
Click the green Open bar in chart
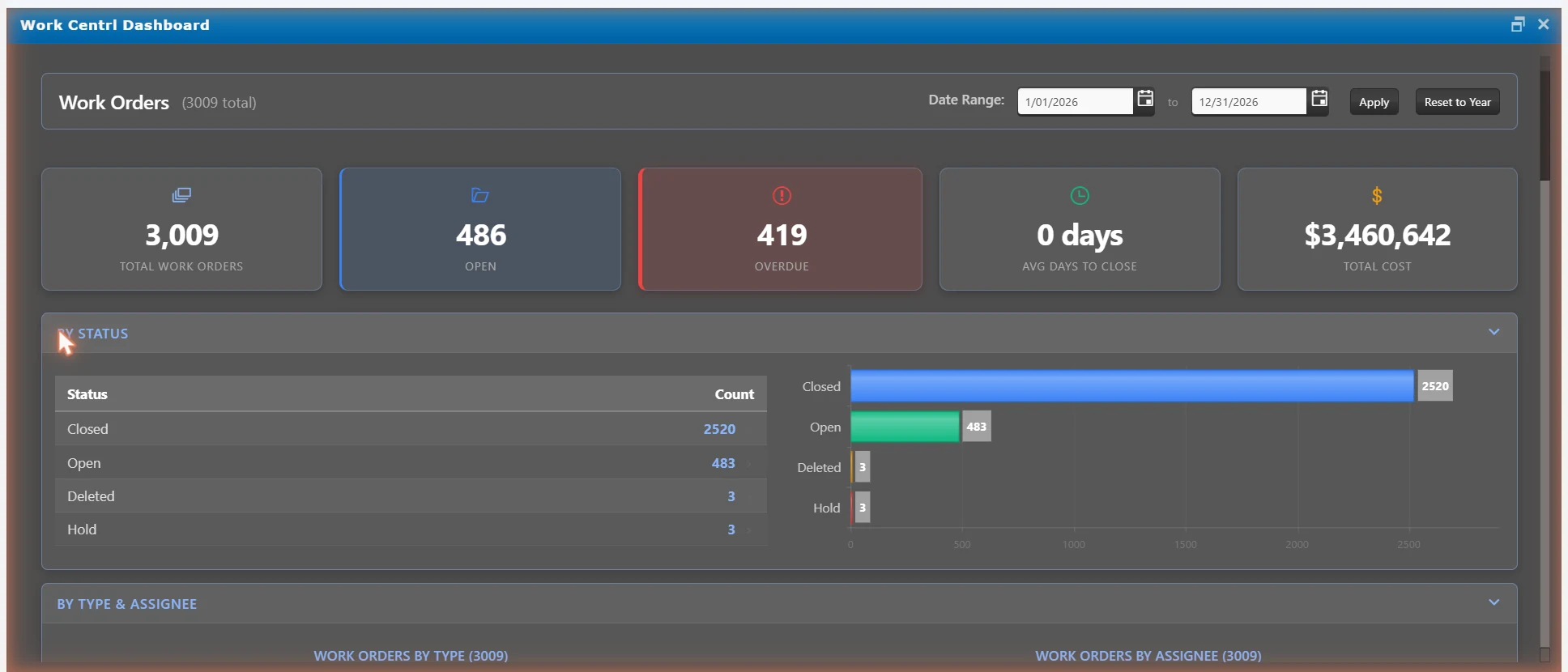pos(905,427)
